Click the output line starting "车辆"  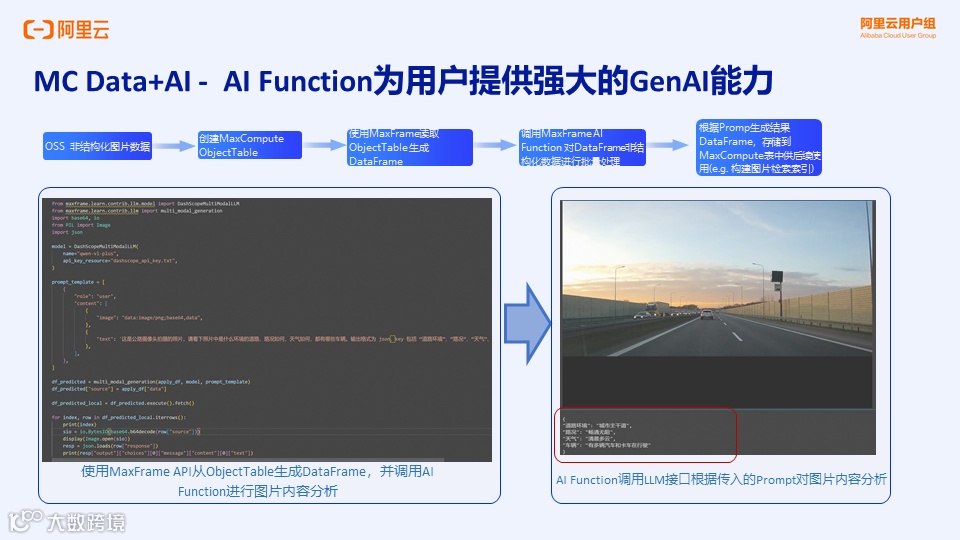pos(607,445)
